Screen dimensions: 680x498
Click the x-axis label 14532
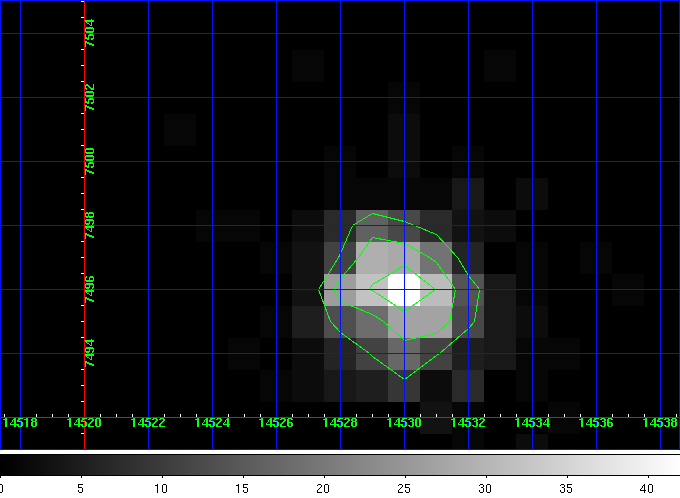tap(468, 423)
